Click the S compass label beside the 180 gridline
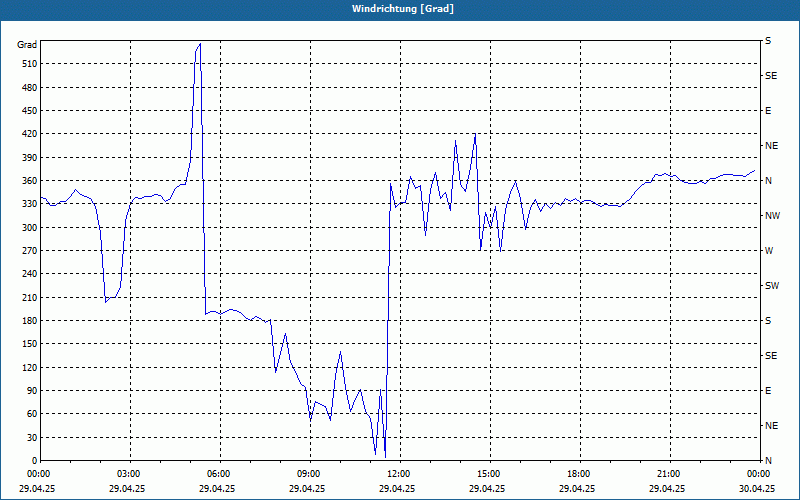 [768, 321]
